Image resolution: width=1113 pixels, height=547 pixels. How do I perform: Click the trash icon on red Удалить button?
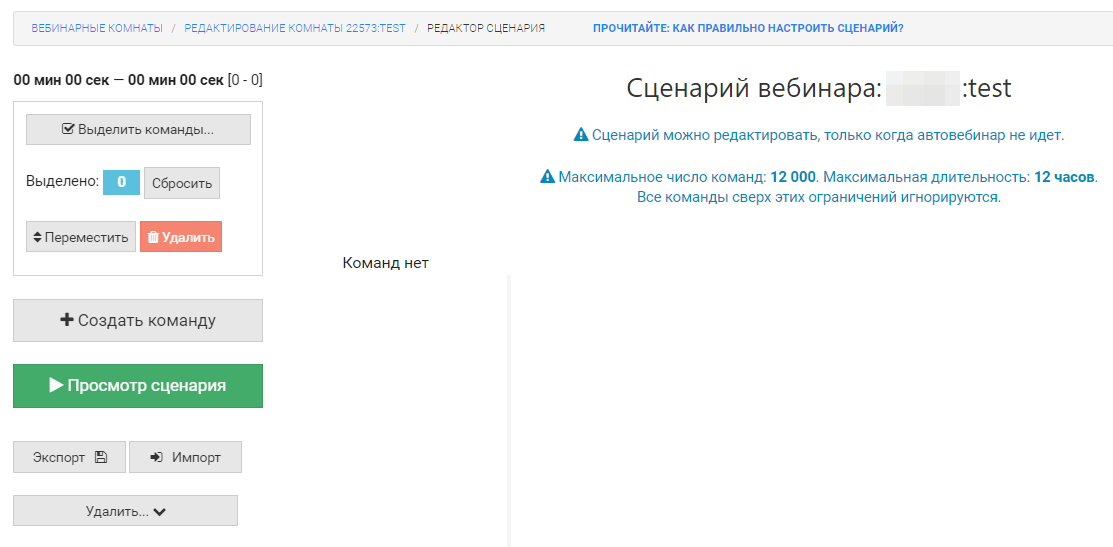point(153,238)
